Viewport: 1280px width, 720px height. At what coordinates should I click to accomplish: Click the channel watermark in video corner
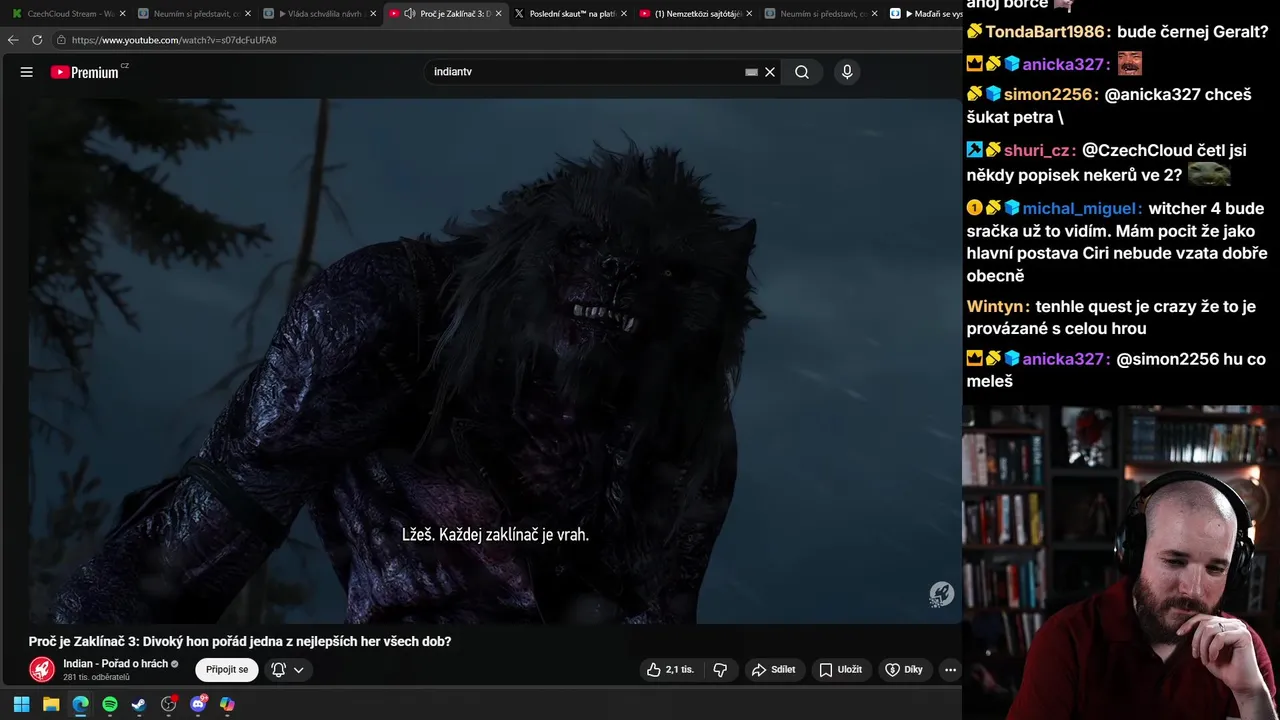(x=941, y=594)
